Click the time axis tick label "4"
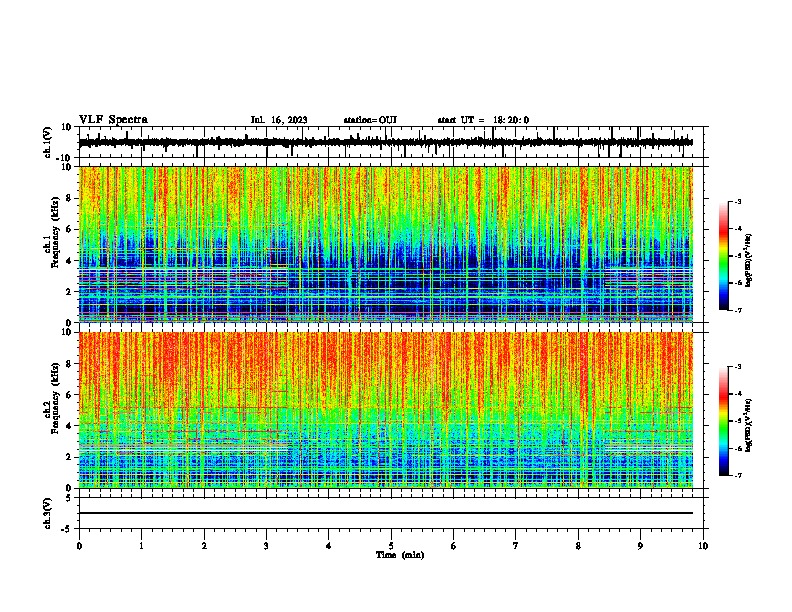Screen dimensions: 792x612 (329, 546)
